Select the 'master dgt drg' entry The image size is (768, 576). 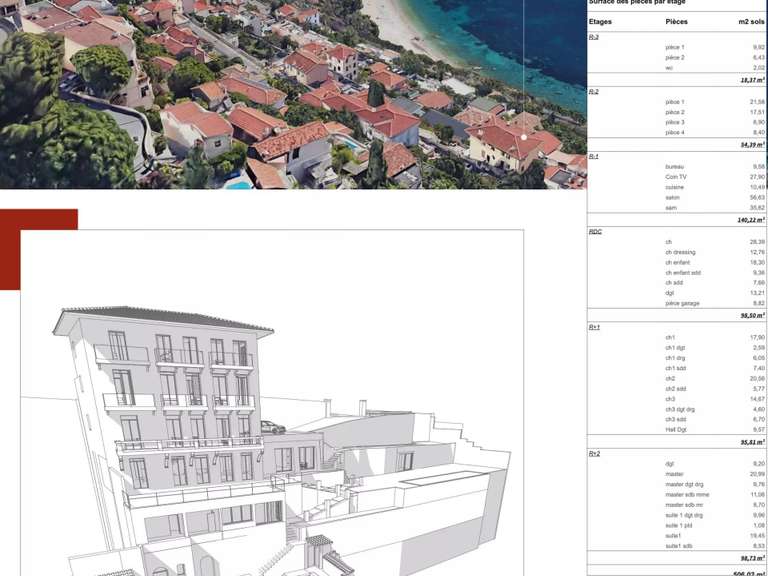[x=684, y=484]
